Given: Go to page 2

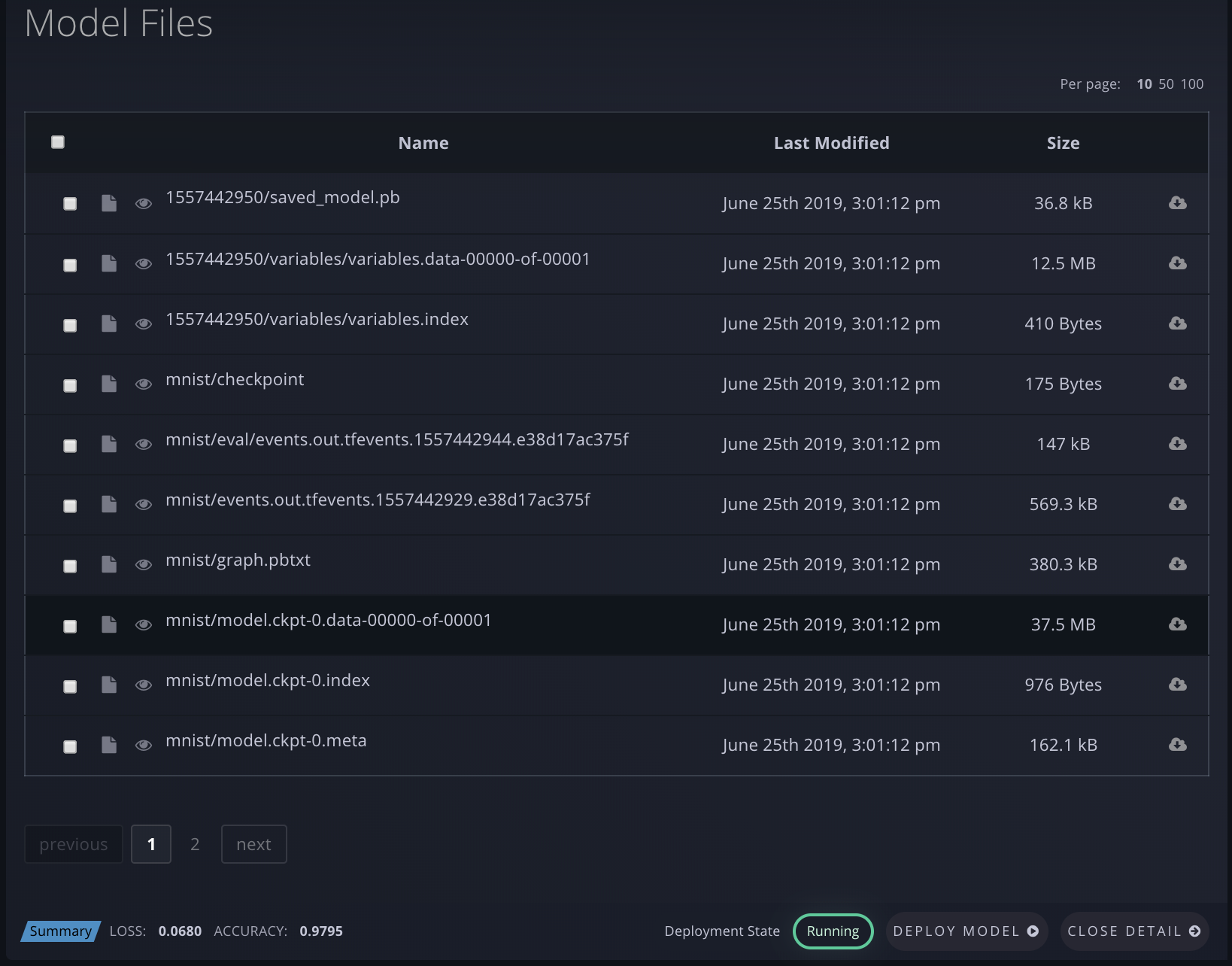Looking at the screenshot, I should pyautogui.click(x=195, y=844).
